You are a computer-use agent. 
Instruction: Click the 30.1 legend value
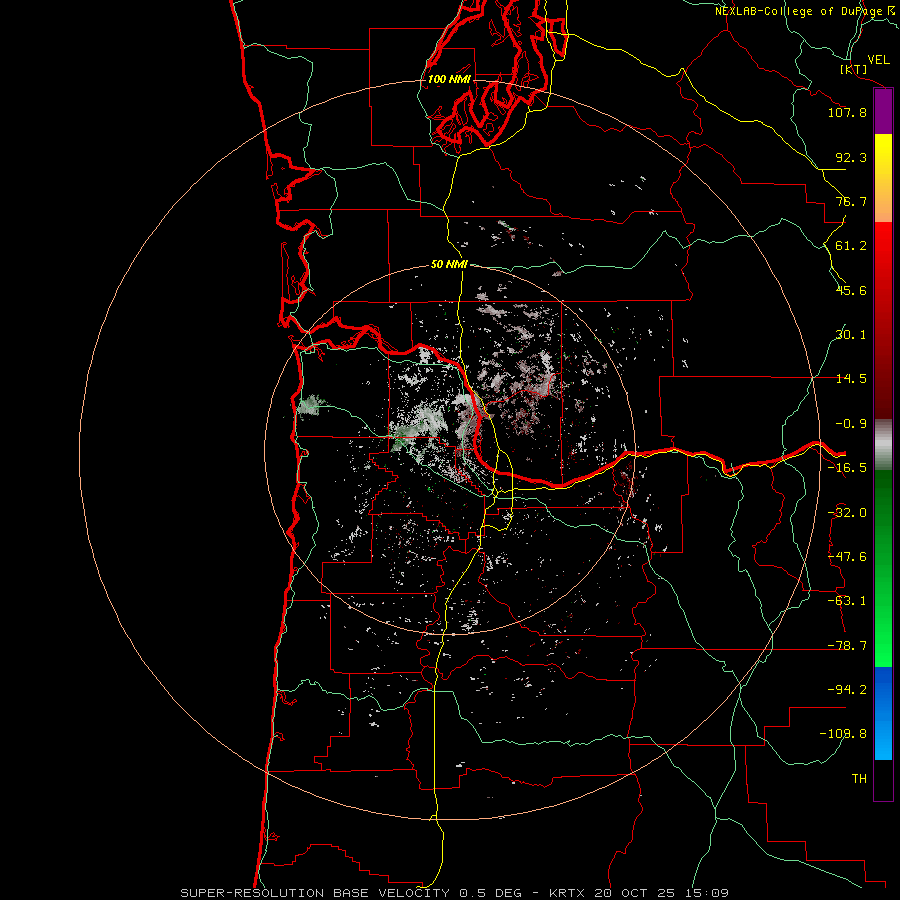pyautogui.click(x=851, y=335)
